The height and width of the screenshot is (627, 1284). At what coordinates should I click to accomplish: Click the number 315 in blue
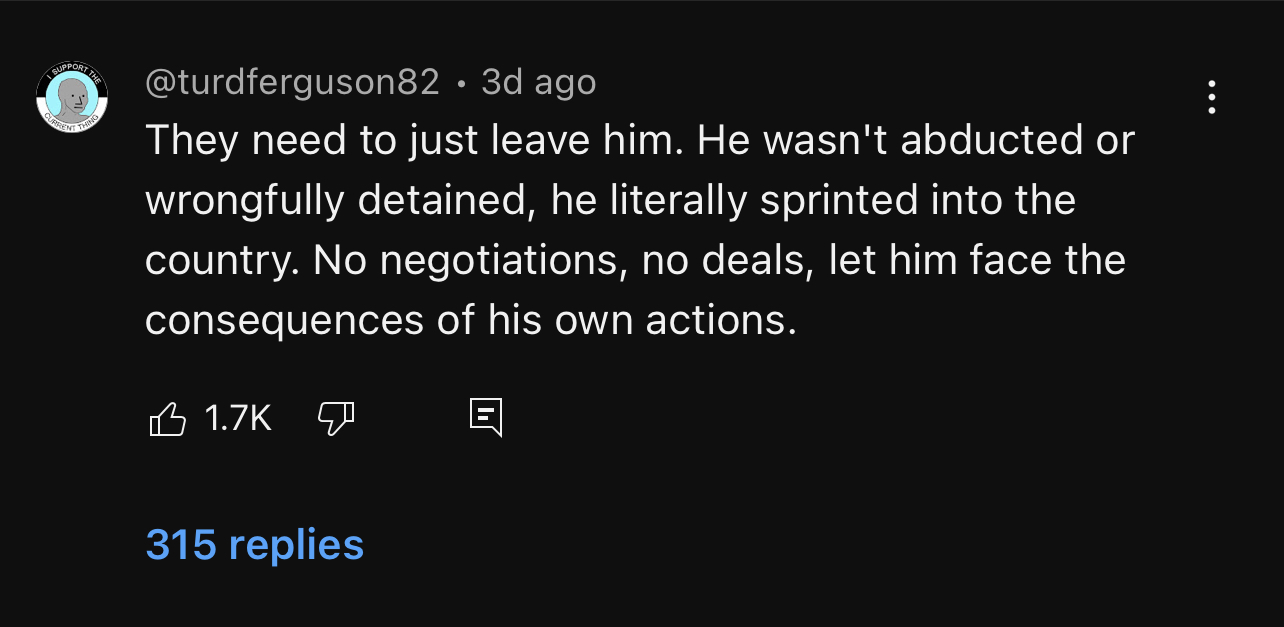pos(181,545)
